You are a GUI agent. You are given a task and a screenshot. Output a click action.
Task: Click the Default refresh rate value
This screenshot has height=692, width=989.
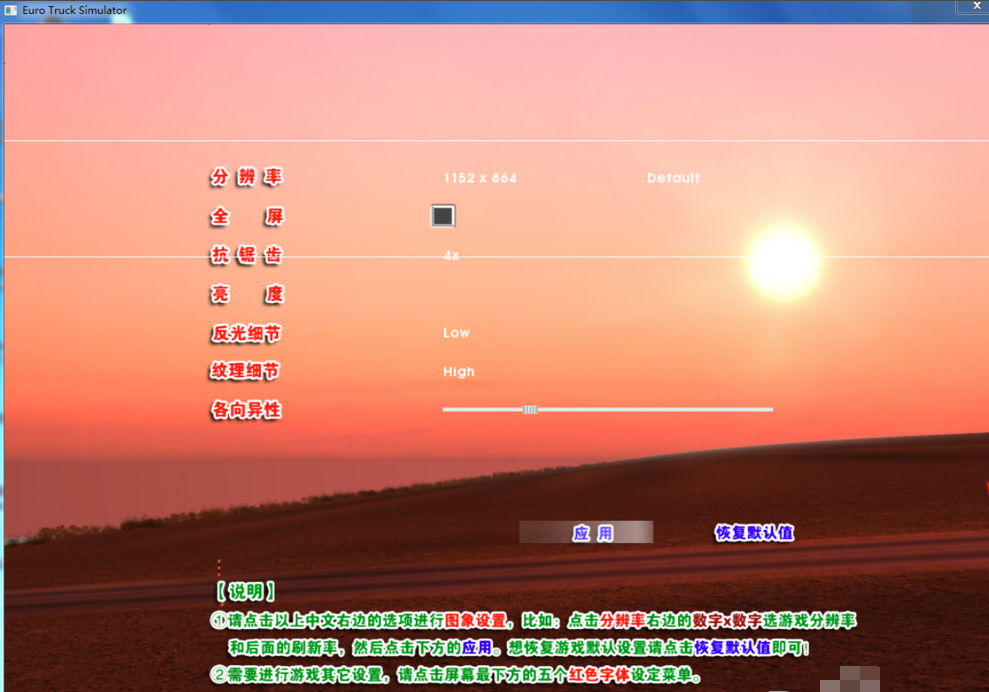click(673, 178)
